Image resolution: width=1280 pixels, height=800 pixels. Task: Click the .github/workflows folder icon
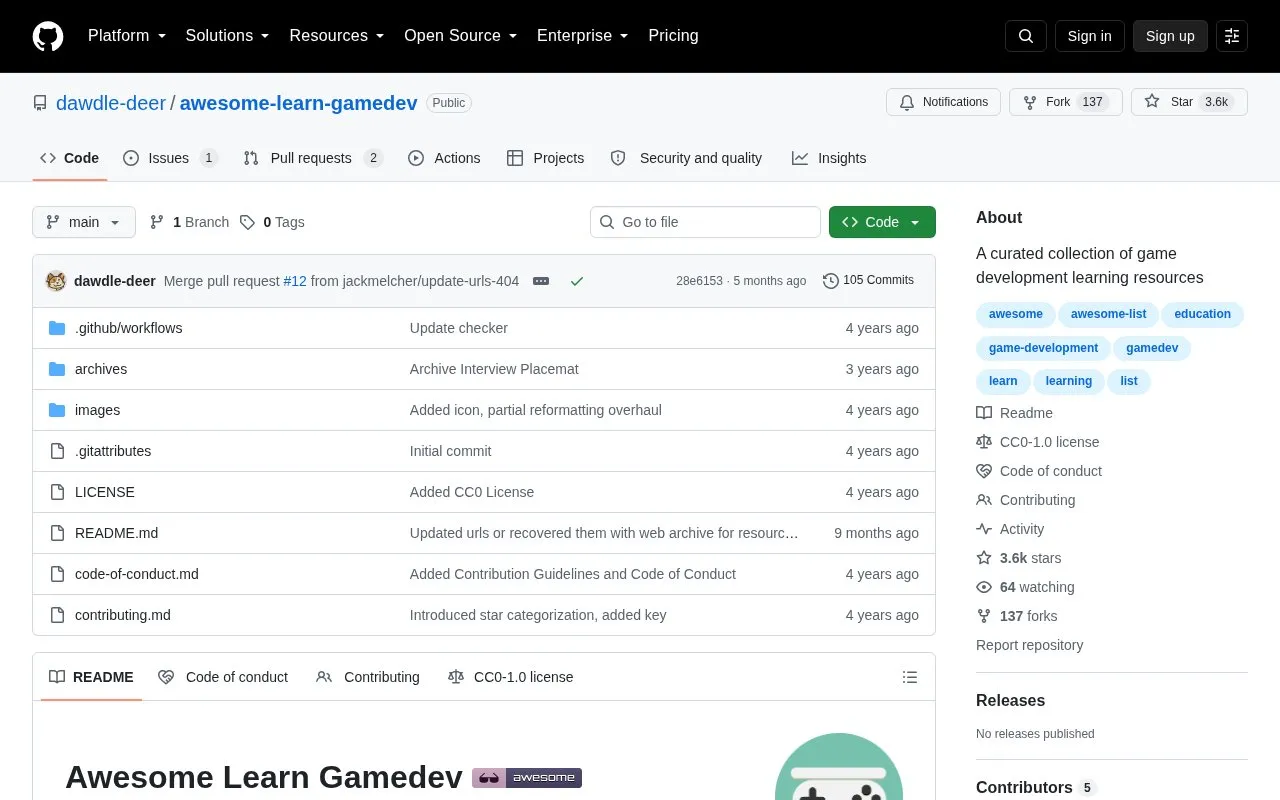57,328
